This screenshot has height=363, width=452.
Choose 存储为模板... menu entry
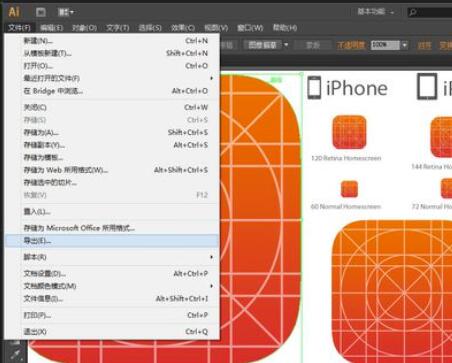click(x=112, y=158)
